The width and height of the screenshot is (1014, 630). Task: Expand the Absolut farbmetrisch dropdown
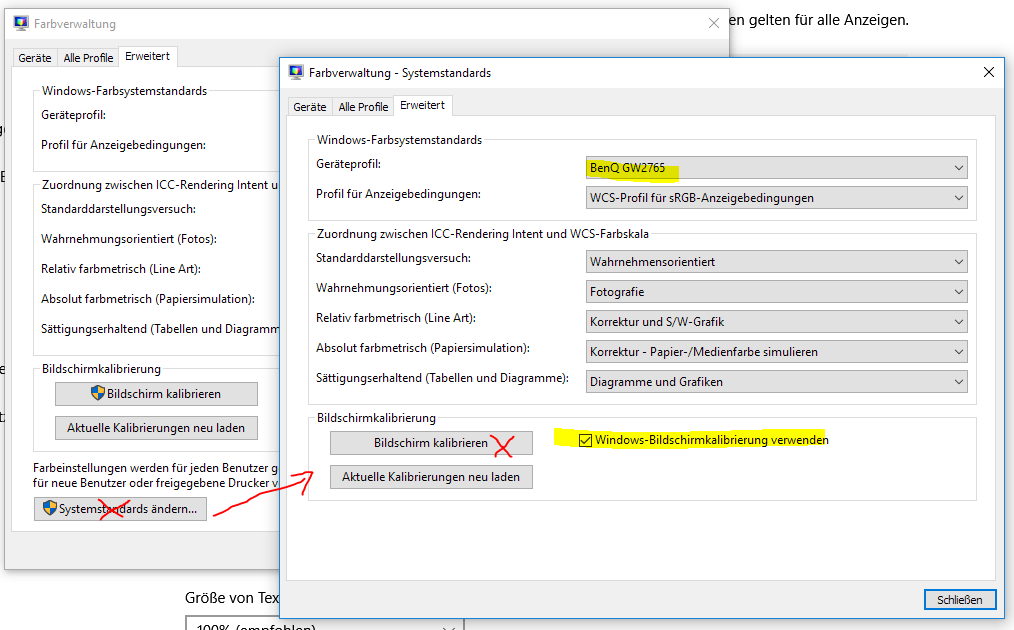pos(776,352)
